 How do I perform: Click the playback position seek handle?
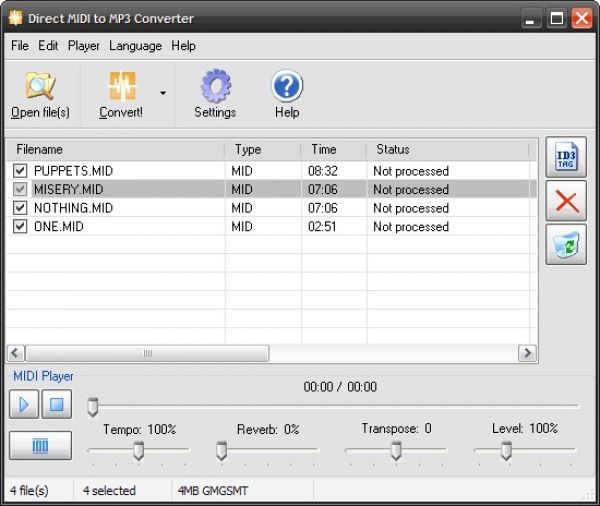coord(93,407)
